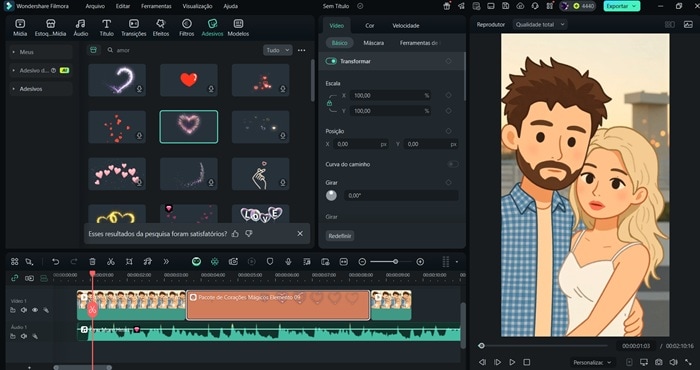Viewport: 700px width, 370px height.
Task: Switch to the Máscara sub-tab
Action: coord(374,43)
